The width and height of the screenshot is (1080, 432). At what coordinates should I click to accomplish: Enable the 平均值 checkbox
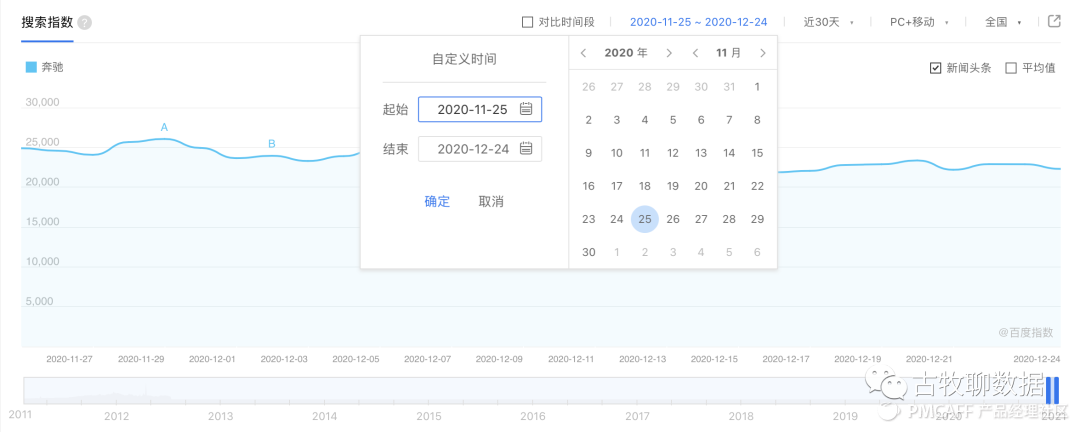point(1011,68)
